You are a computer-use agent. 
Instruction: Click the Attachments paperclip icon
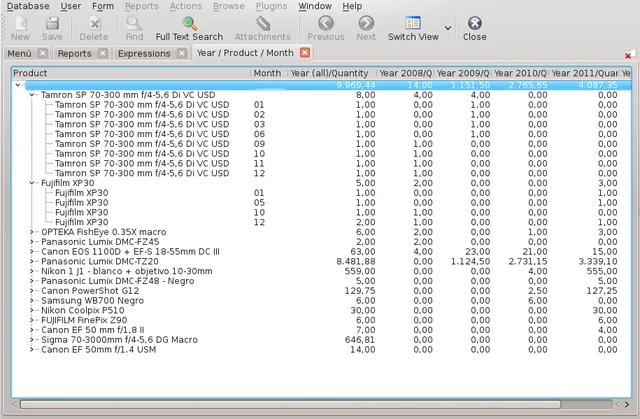pyautogui.click(x=263, y=24)
